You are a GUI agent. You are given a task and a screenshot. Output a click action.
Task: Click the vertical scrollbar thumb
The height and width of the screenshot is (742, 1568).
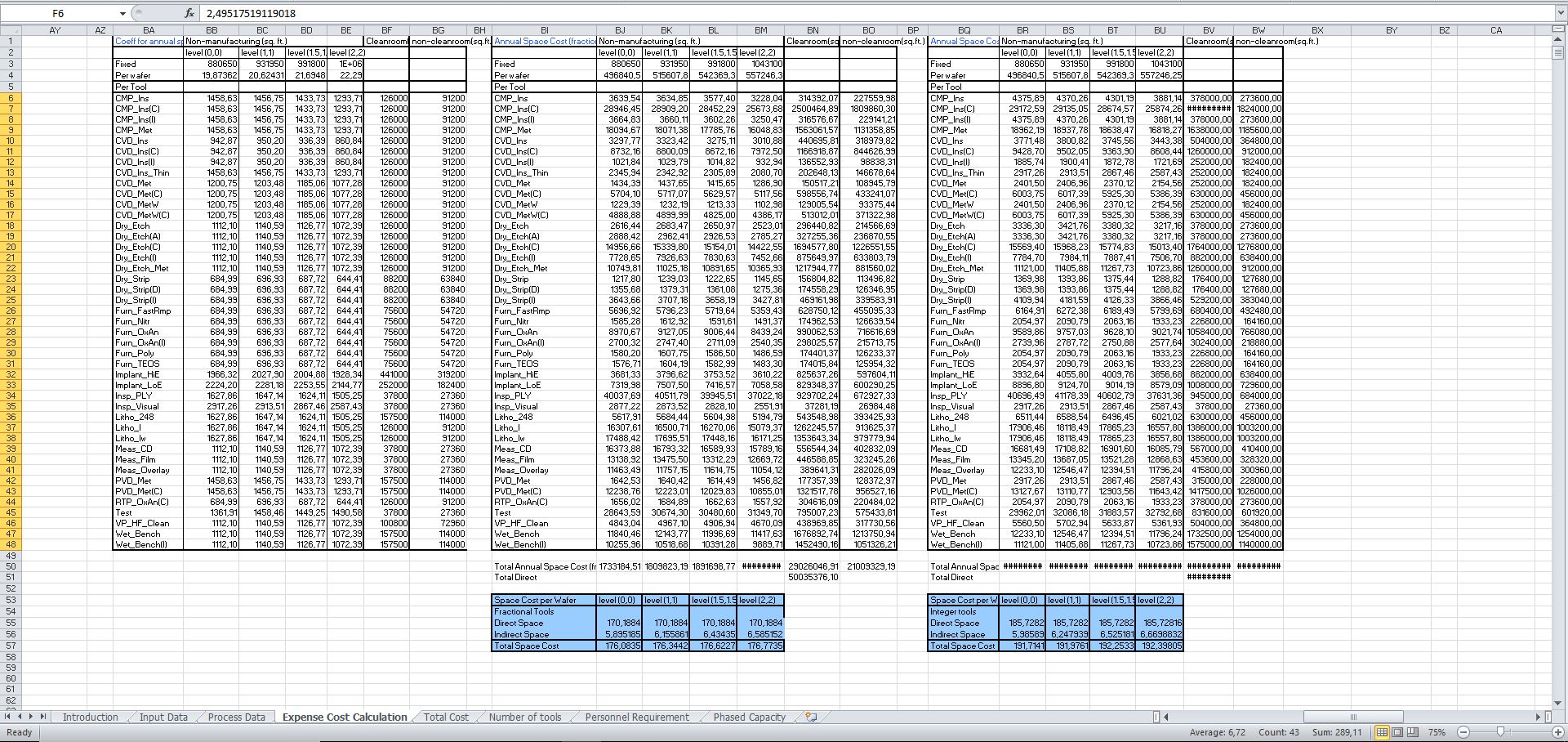(1558, 52)
